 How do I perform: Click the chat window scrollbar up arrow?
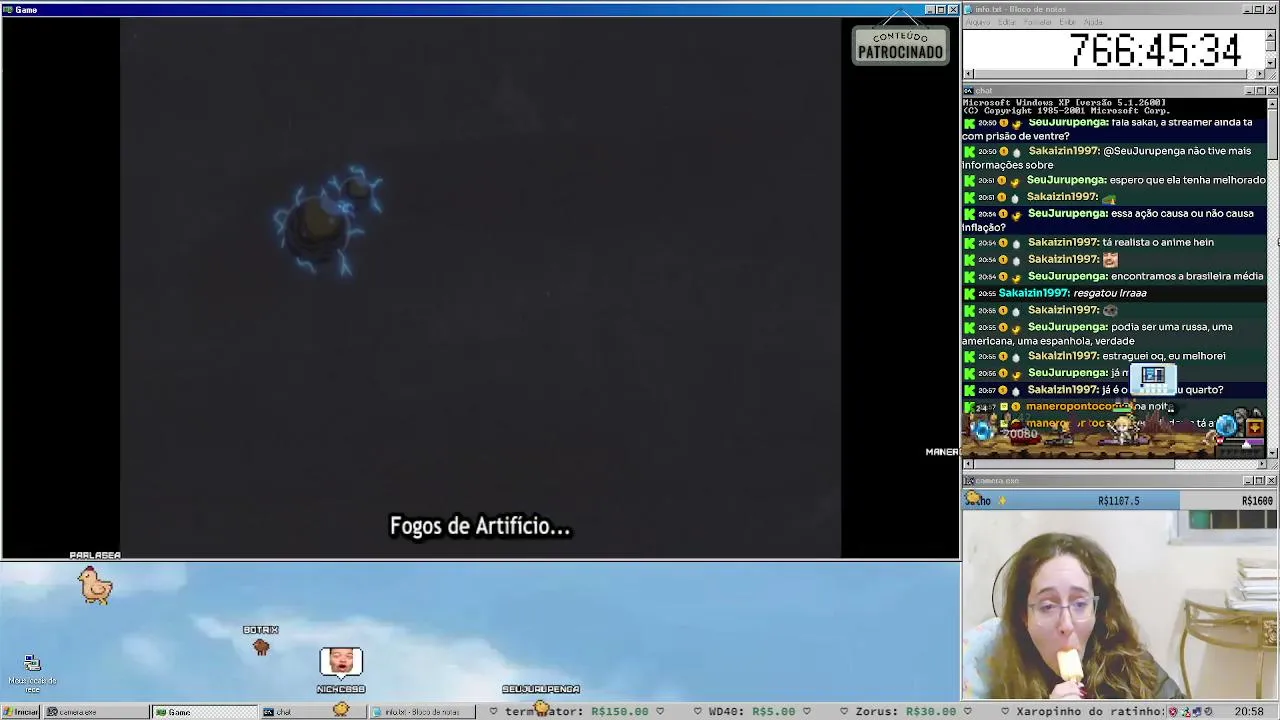point(1272,103)
